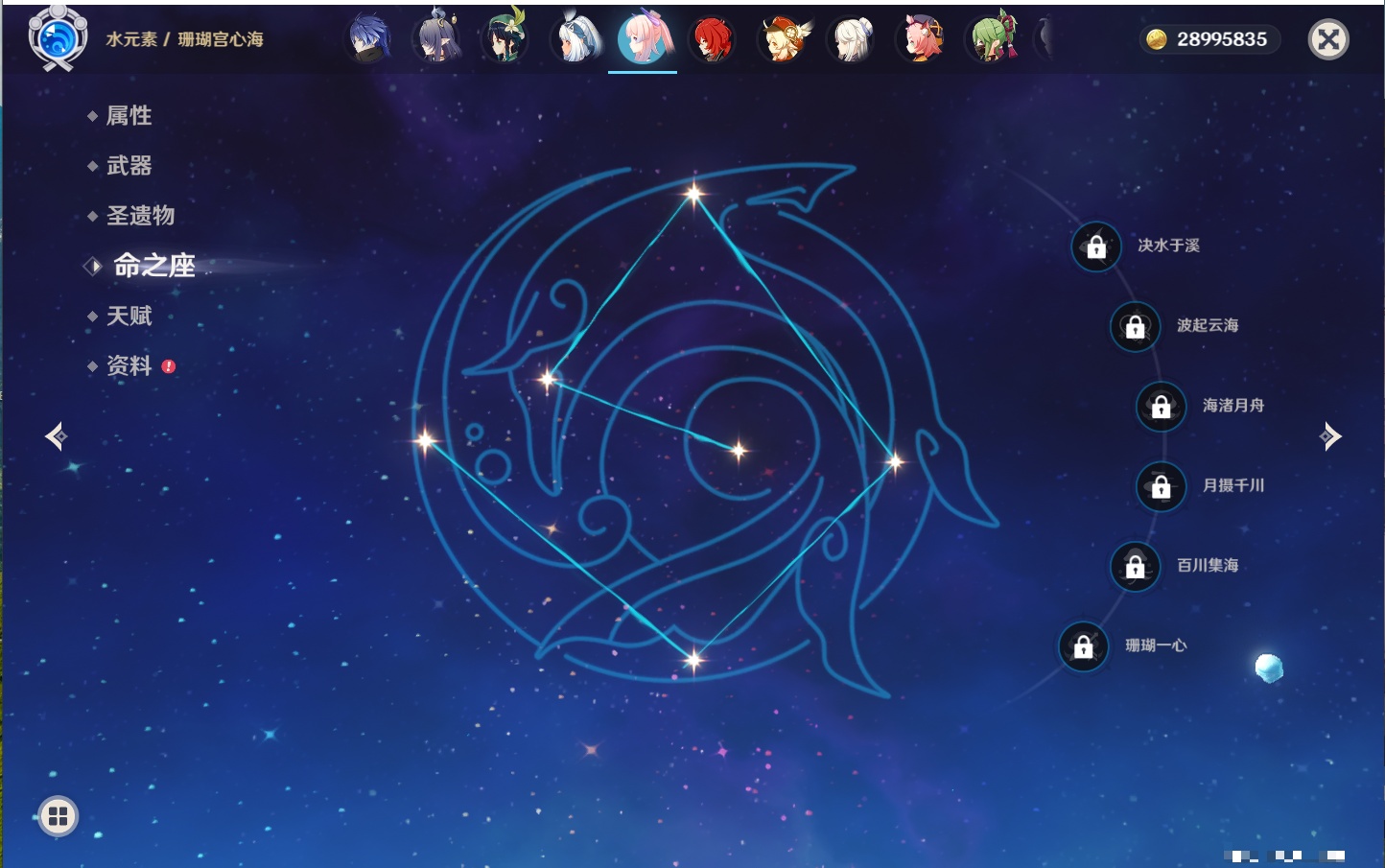Click the 珊瑚一心 constellation lock icon
The height and width of the screenshot is (868, 1385).
pyautogui.click(x=1084, y=646)
